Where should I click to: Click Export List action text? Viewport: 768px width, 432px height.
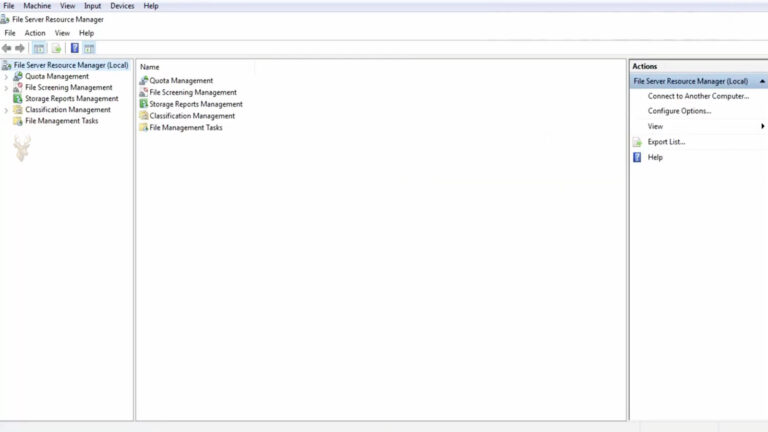pyautogui.click(x=666, y=142)
